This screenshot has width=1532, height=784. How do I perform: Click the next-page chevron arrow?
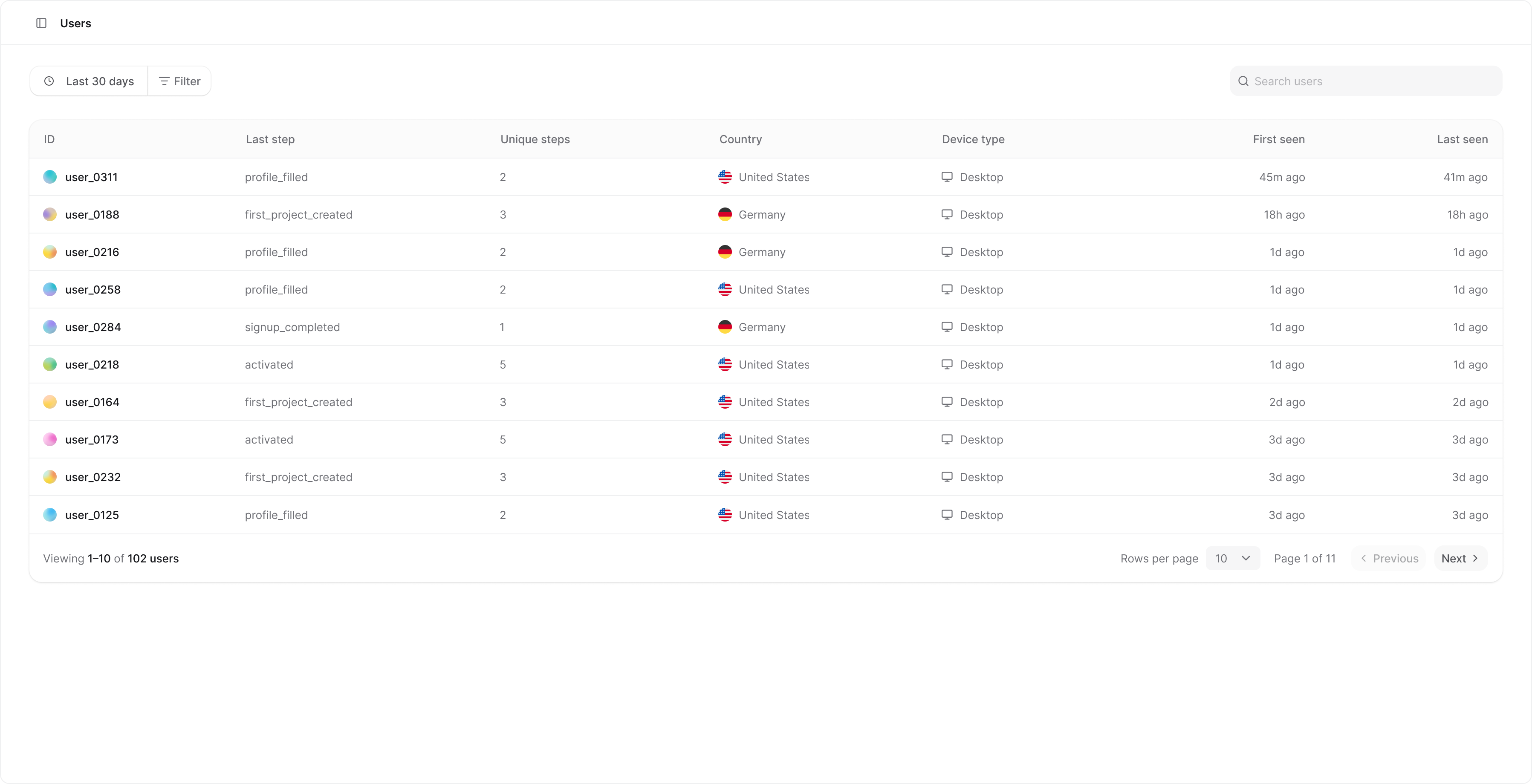point(1475,558)
